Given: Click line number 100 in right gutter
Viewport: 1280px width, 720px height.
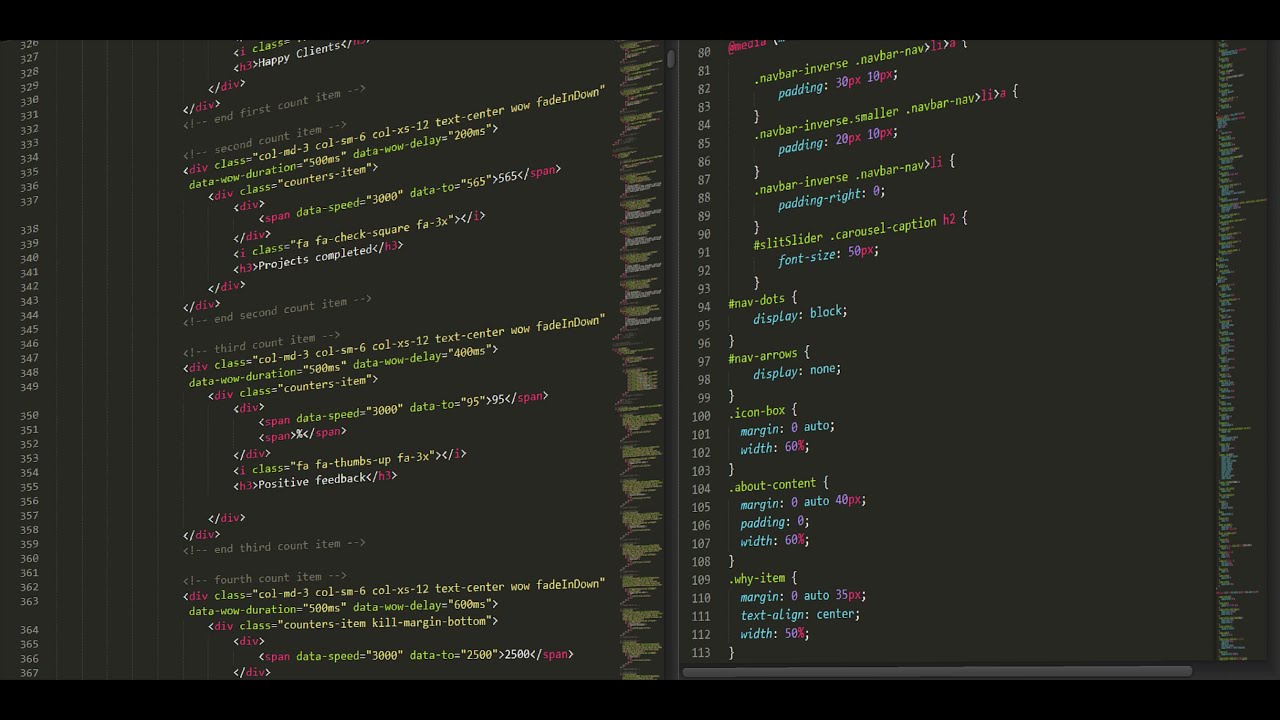Looking at the screenshot, I should (x=701, y=416).
